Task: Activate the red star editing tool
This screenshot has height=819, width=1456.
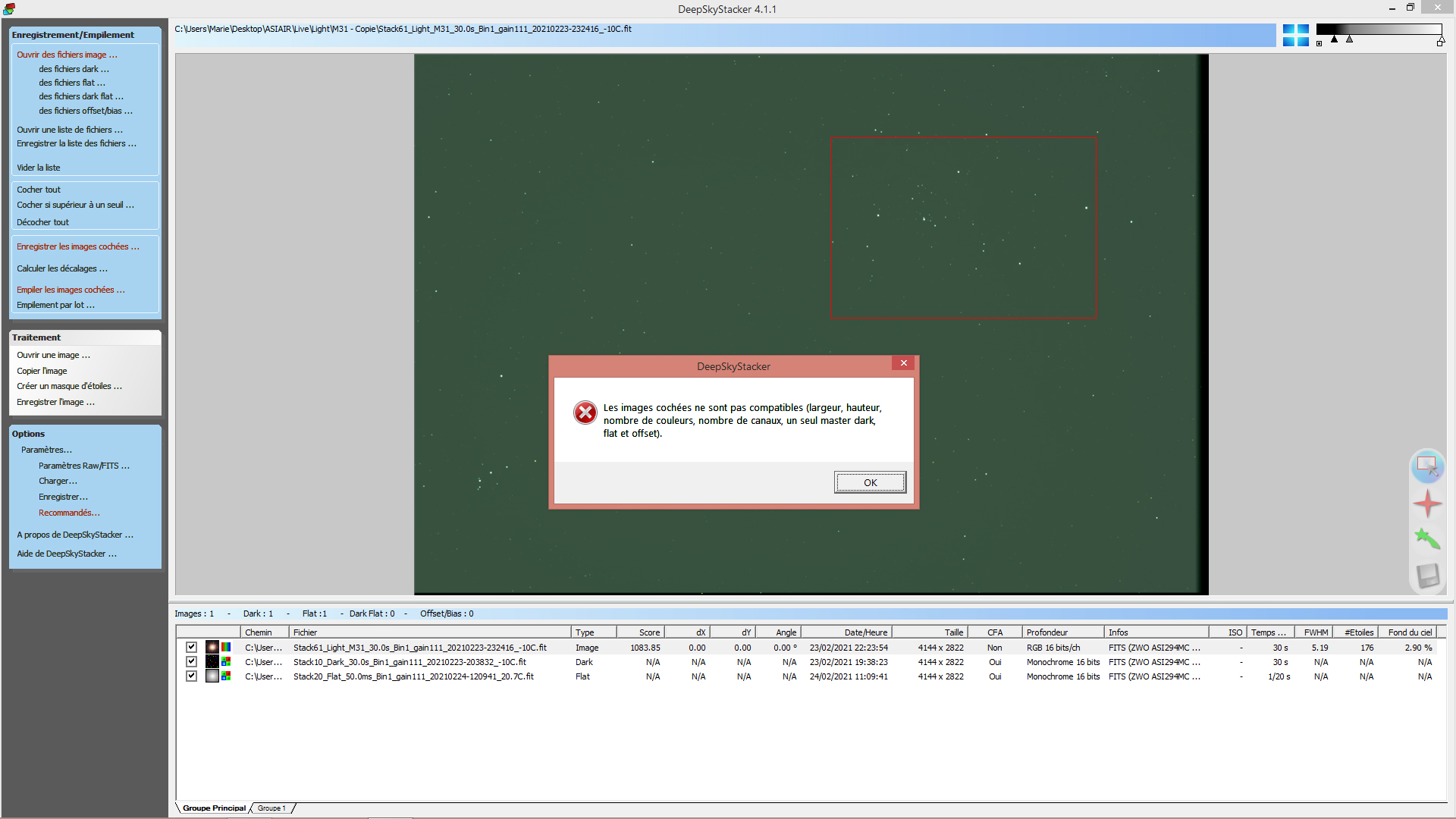Action: [x=1426, y=504]
